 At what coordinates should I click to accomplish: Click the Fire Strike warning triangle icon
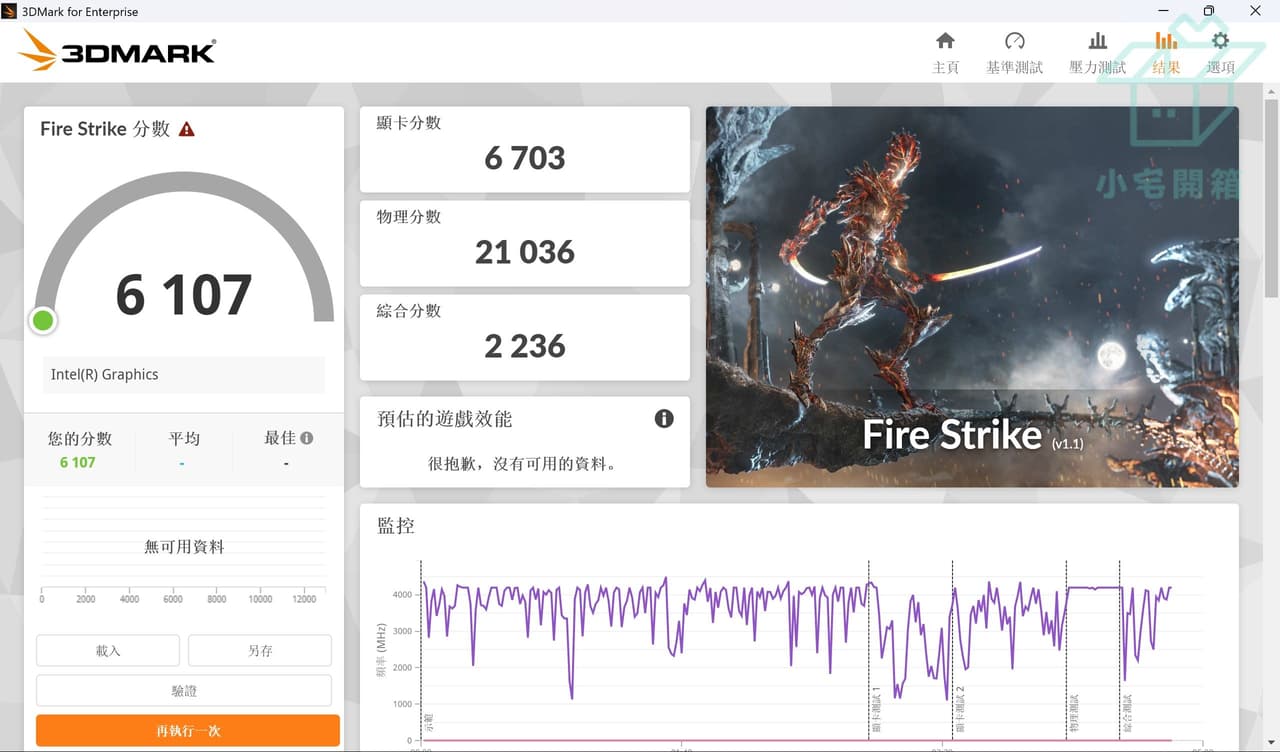tap(187, 129)
